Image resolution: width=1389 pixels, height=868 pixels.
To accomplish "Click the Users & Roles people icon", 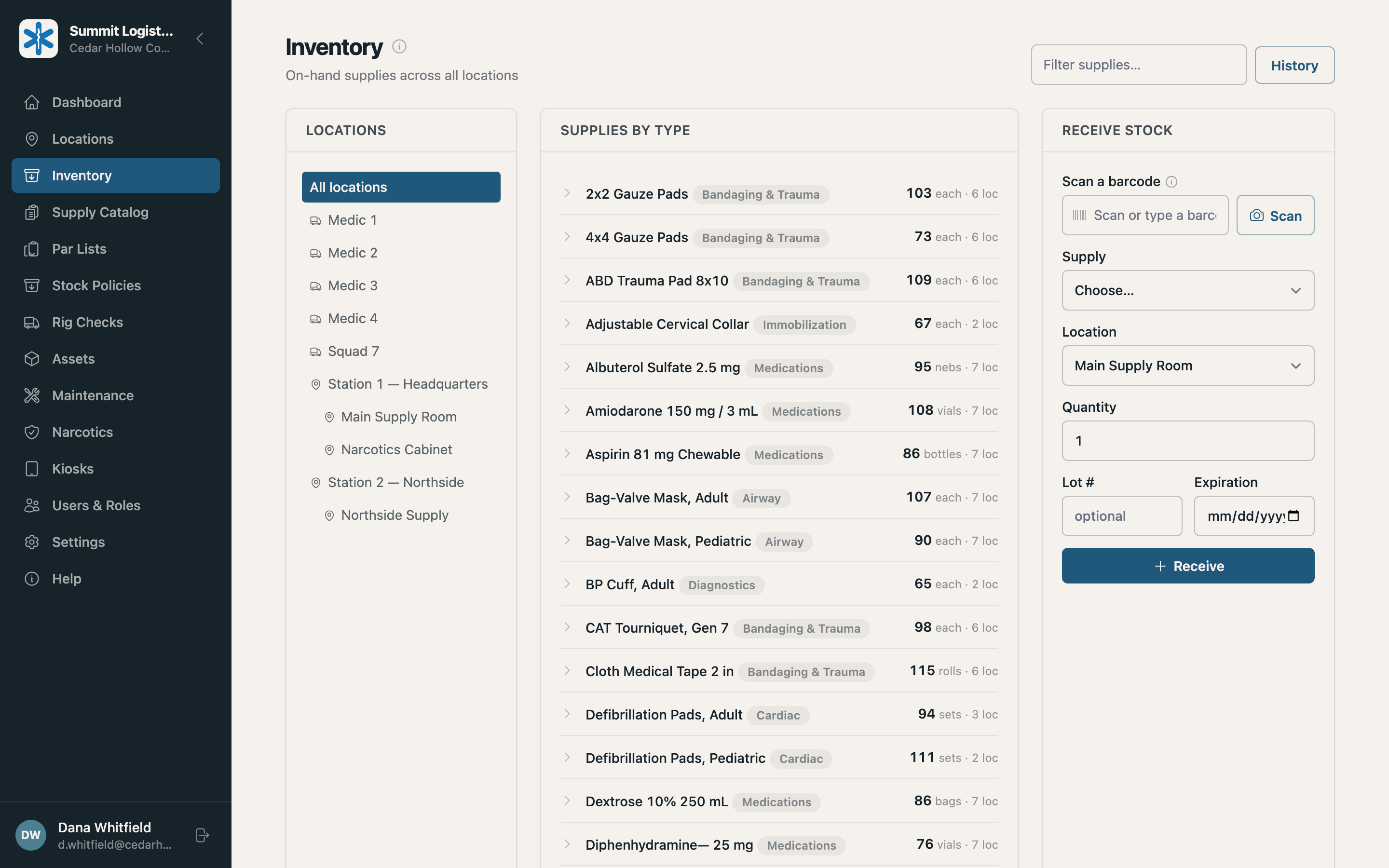I will click(x=32, y=505).
